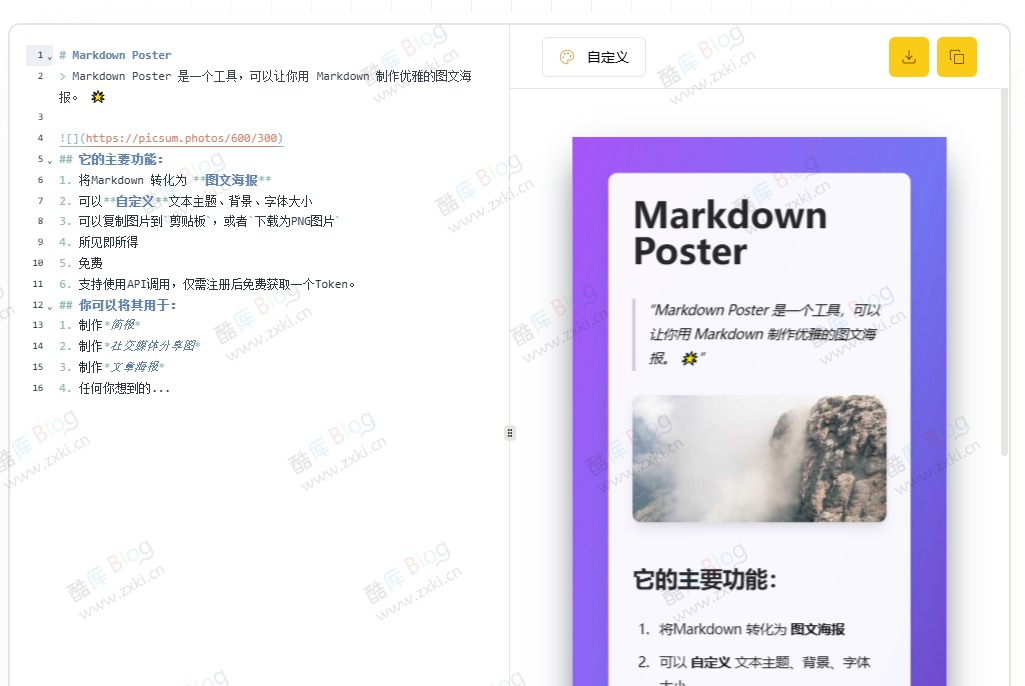
Task: Click the copy-to-clipboard icon button
Action: pyautogui.click(x=956, y=57)
